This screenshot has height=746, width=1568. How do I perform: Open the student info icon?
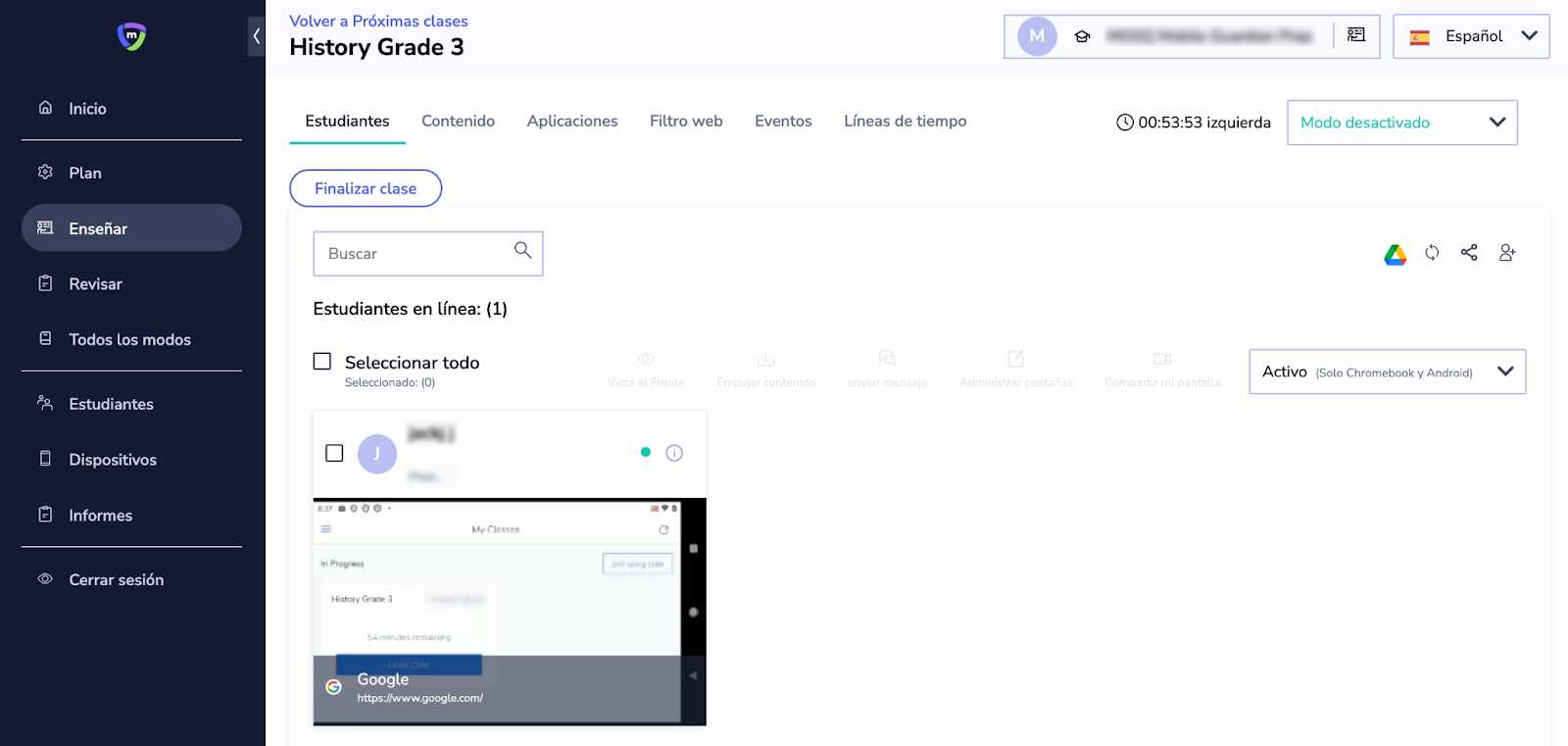click(x=674, y=453)
